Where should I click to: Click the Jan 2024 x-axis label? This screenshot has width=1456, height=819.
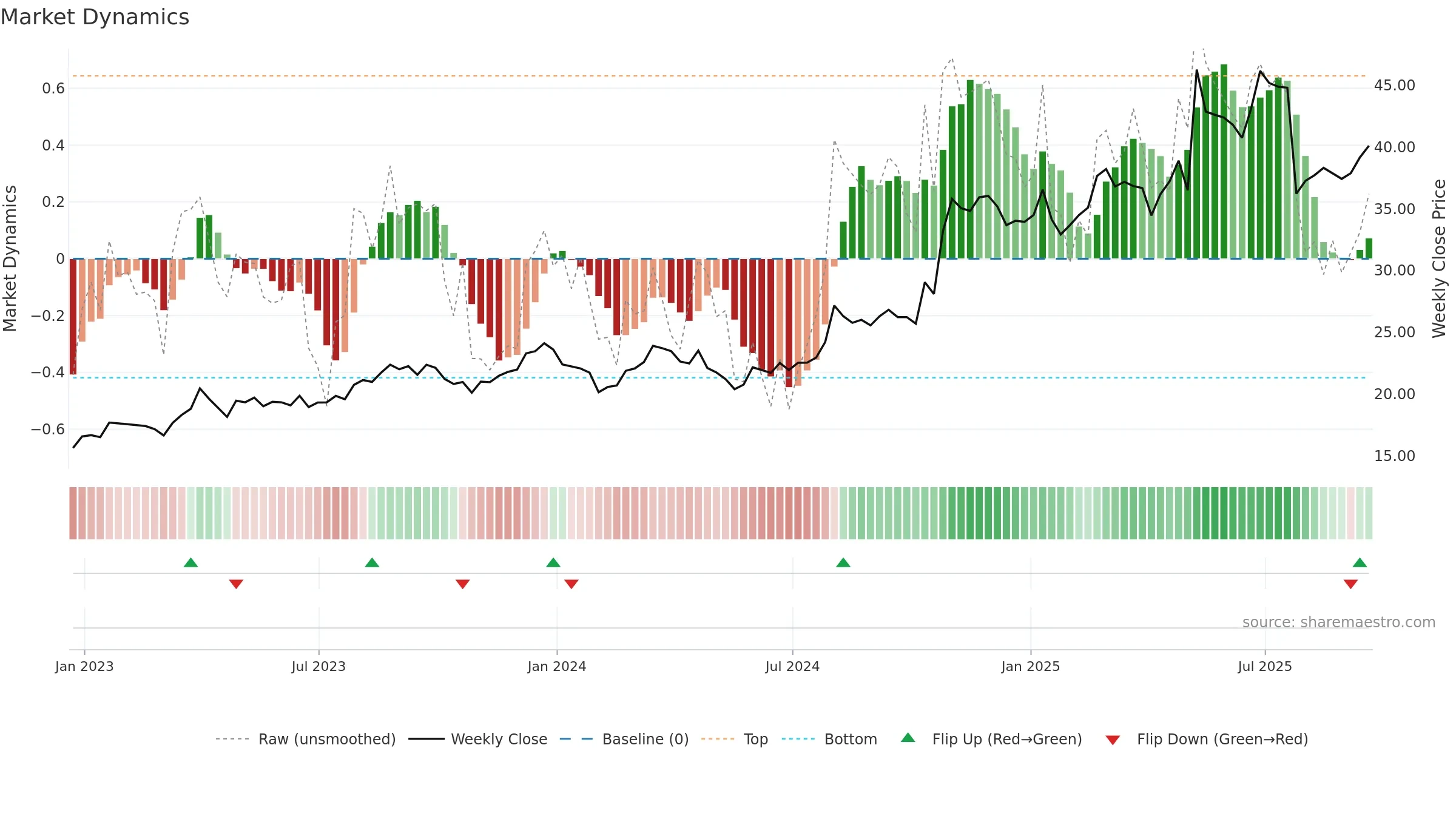pos(557,666)
